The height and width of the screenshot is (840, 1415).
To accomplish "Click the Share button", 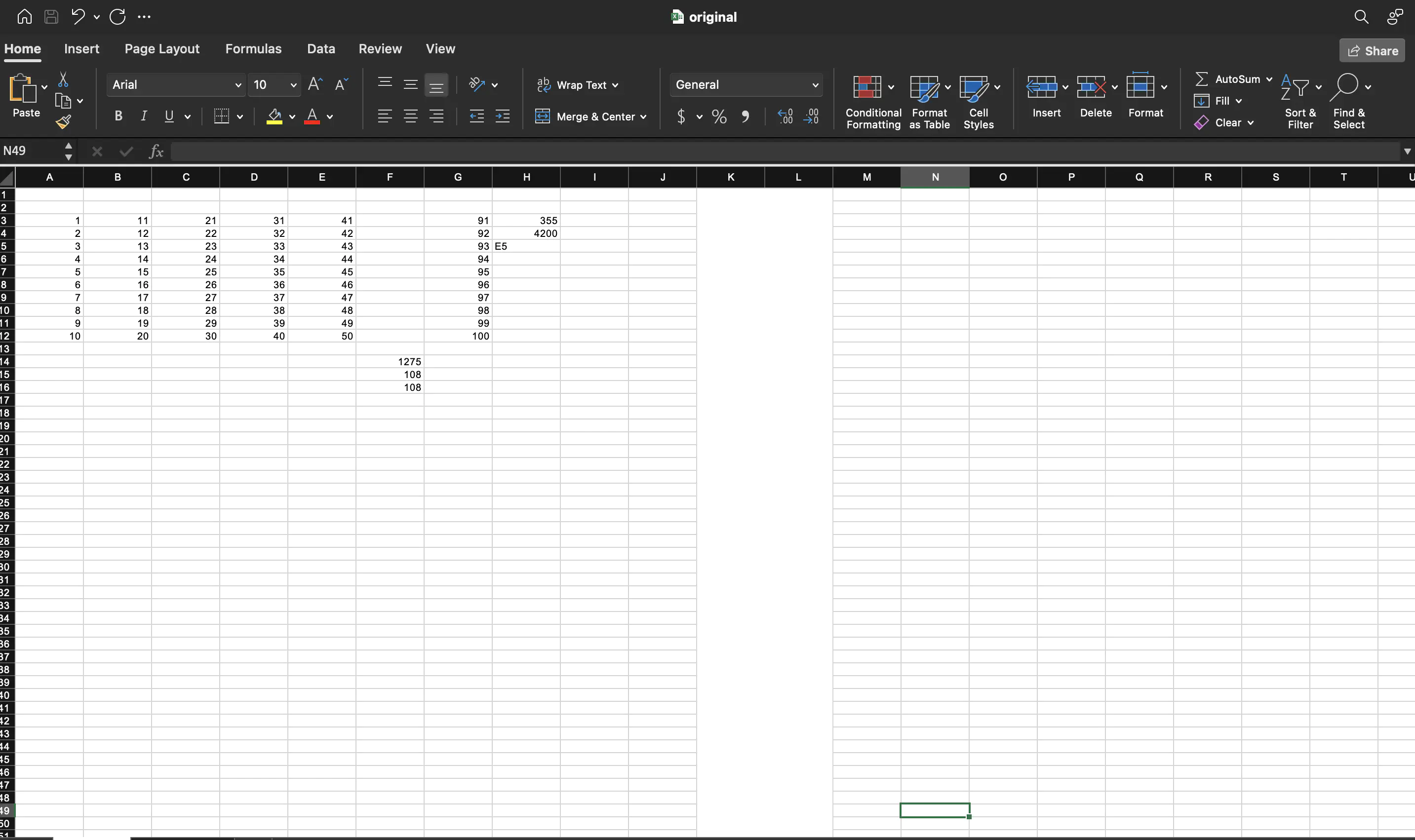I will click(1372, 50).
